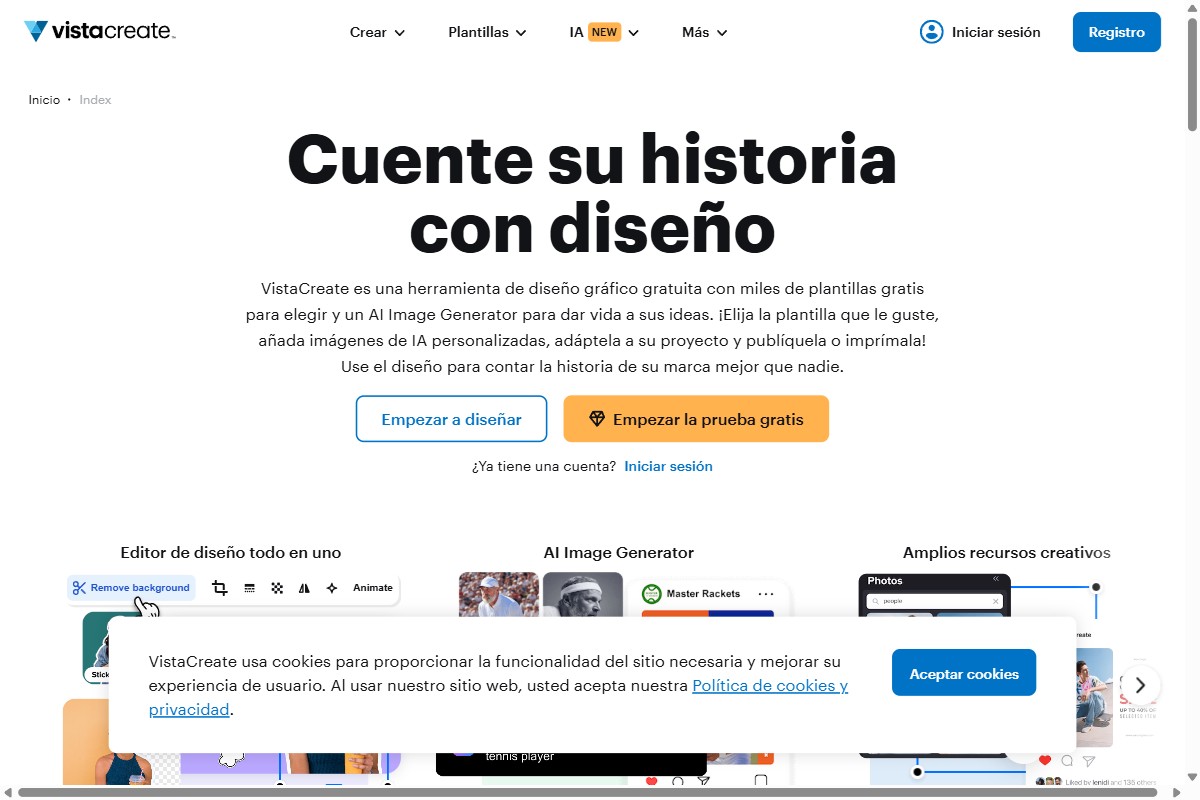Click the diamond icon on the free trial button
This screenshot has height=800, width=1200.
tap(597, 419)
